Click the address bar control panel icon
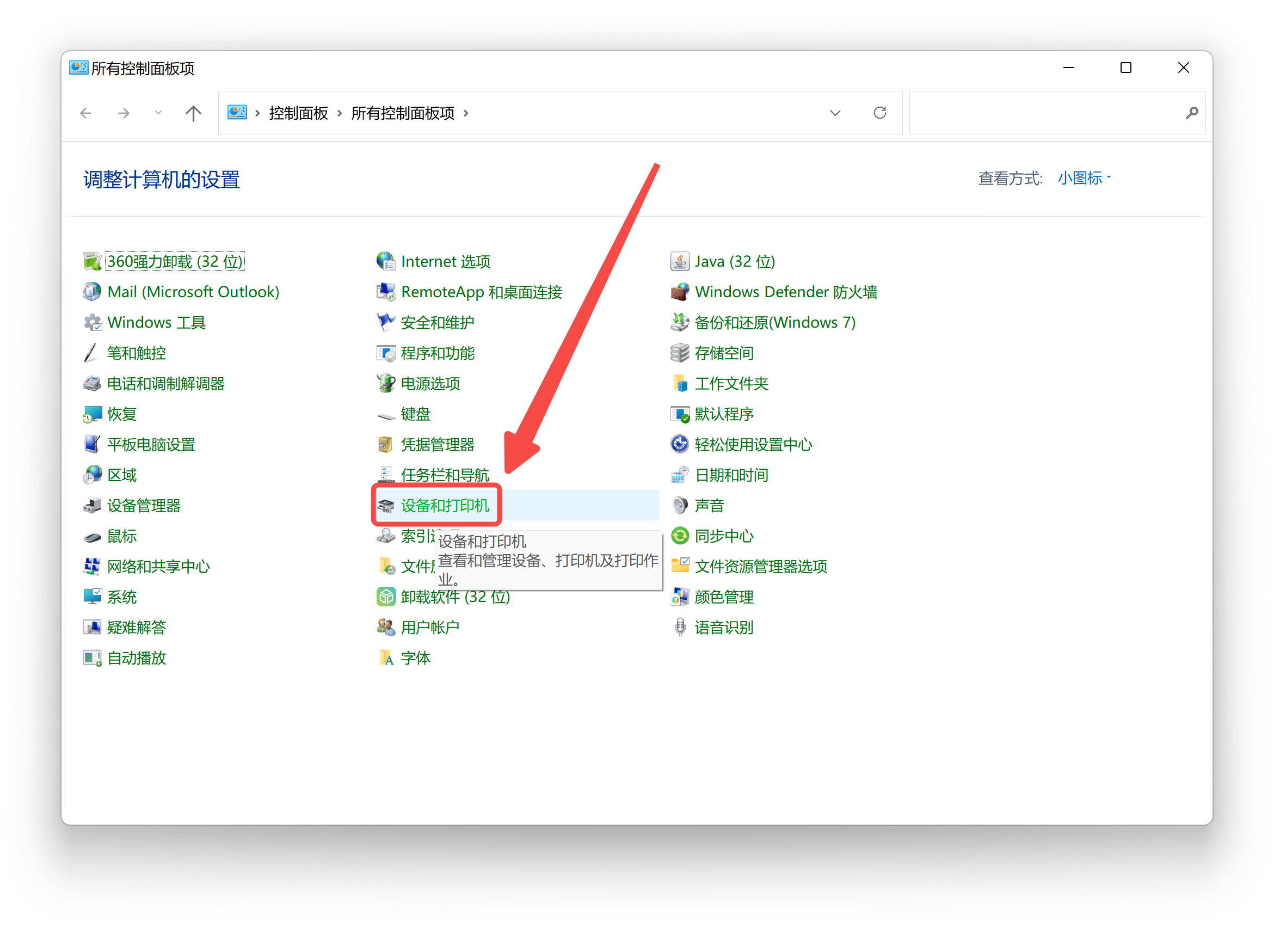Screen dimensions: 1280x952 237,112
